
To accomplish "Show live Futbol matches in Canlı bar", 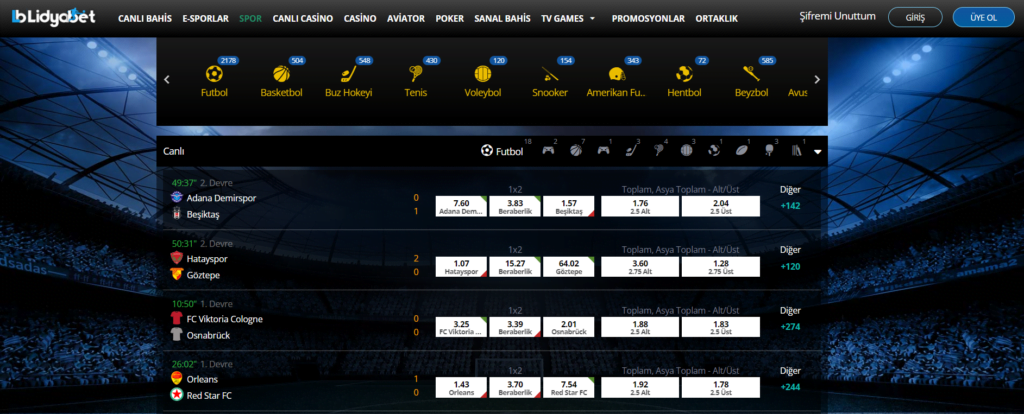I will click(502, 151).
